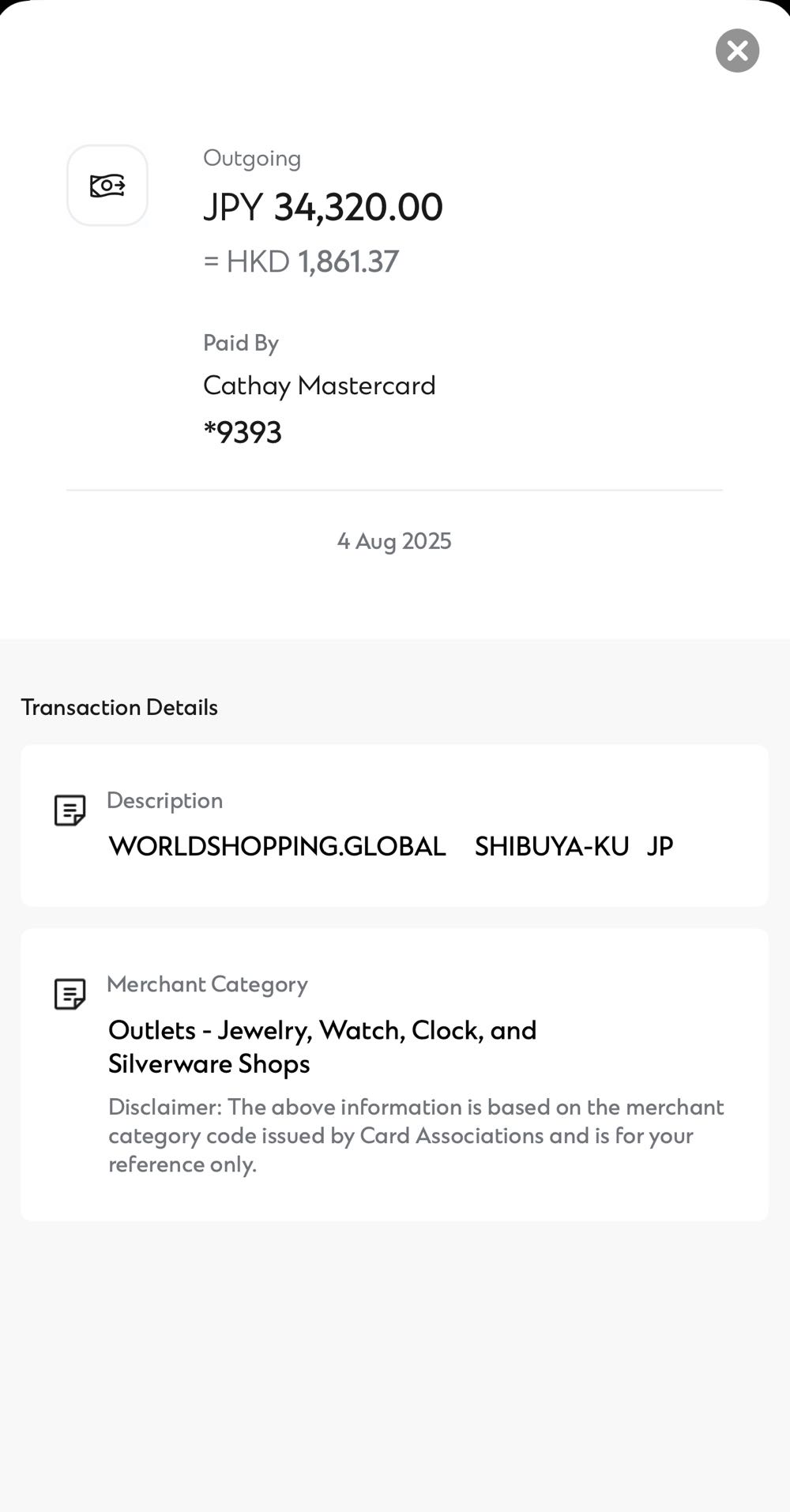
Task: Select card number ending *9393
Action: click(243, 432)
